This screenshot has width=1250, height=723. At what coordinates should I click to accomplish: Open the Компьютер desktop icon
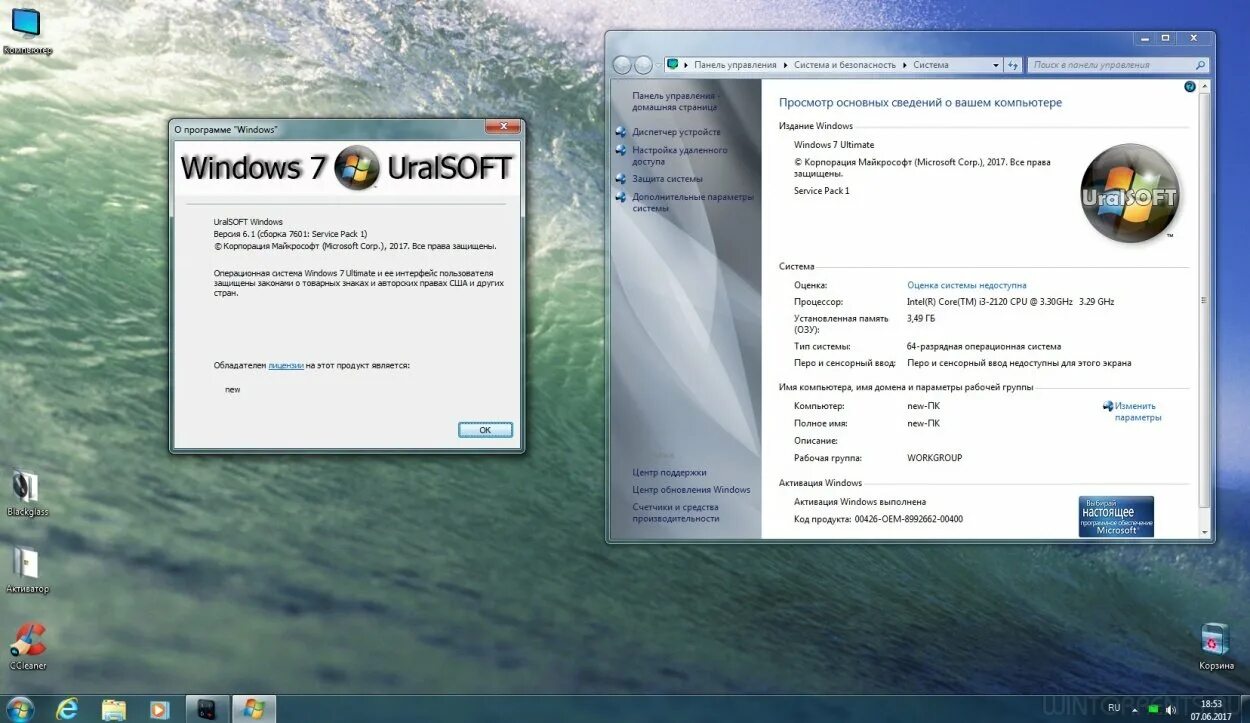click(26, 30)
